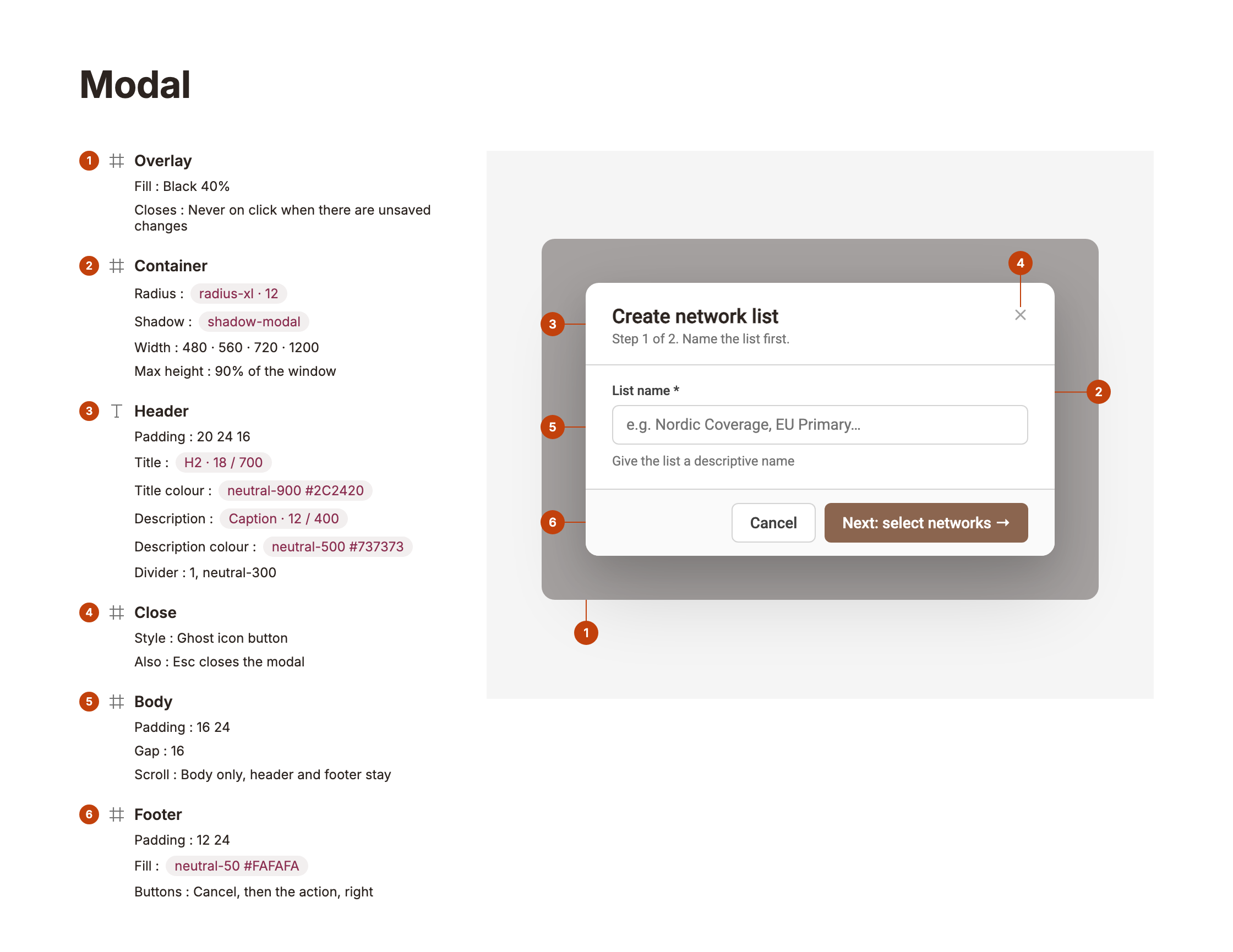Click 'Style : Ghost icon button' text

click(211, 638)
